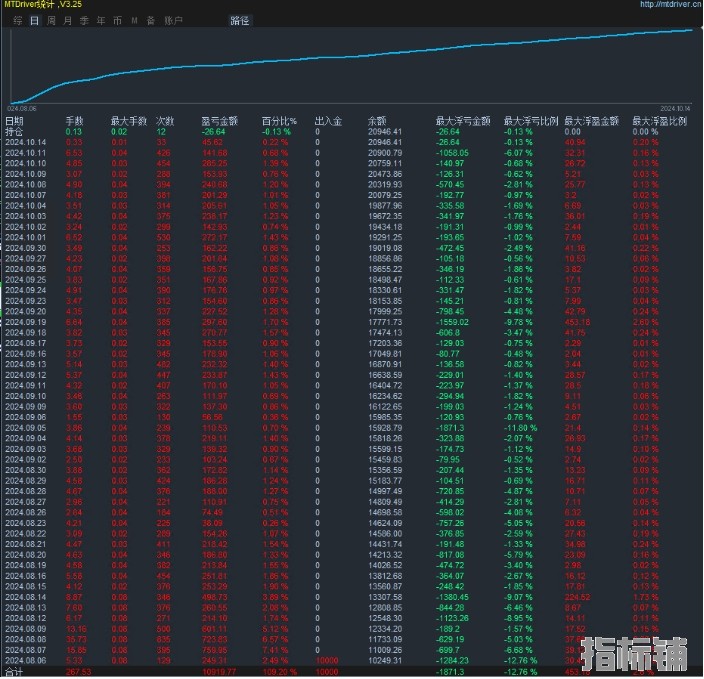Click the 盈亏金额 column header
The width and height of the screenshot is (704, 679).
[x=219, y=121]
